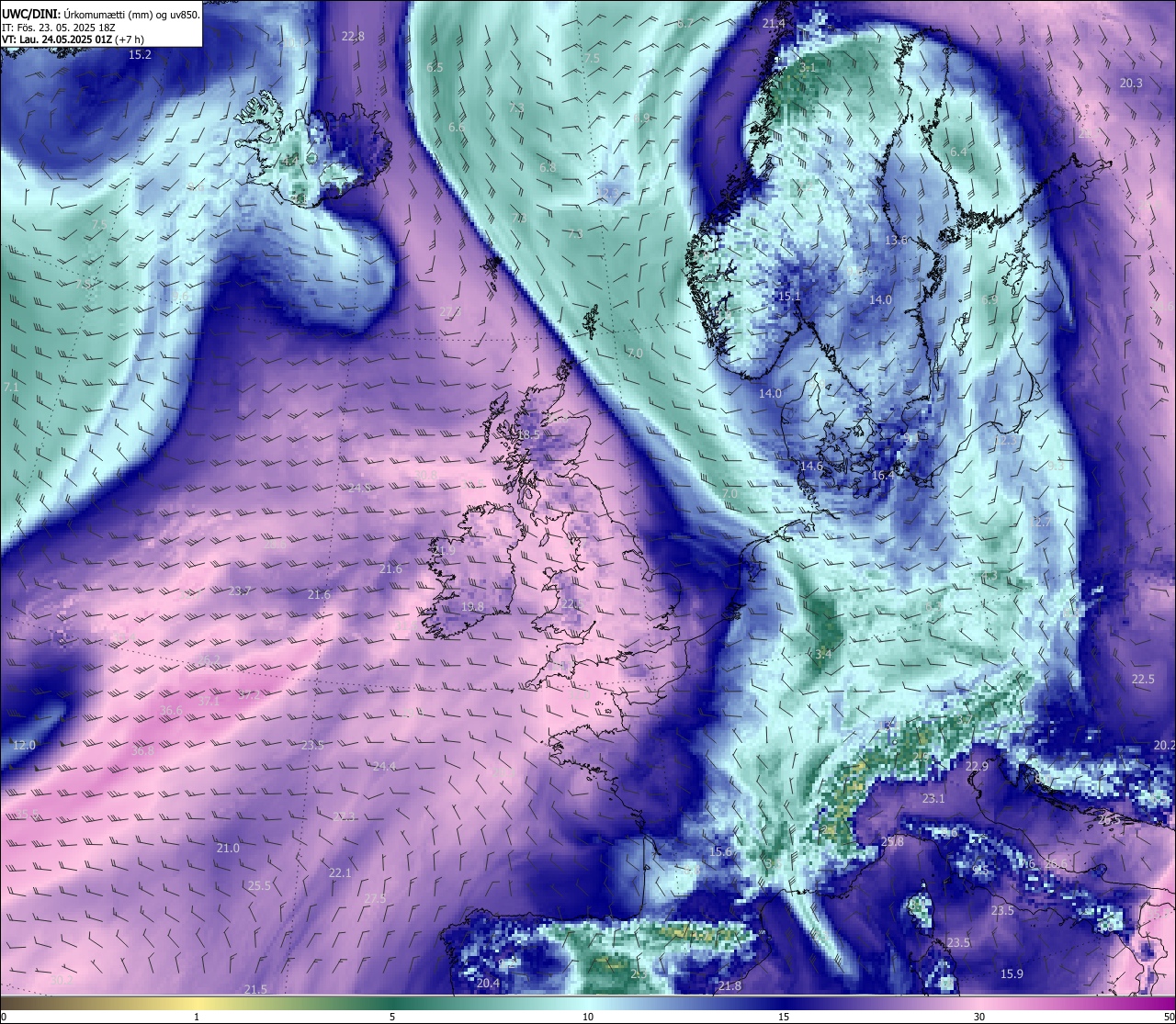The width and height of the screenshot is (1176, 1024).
Task: Click the 22.1 value in the lower Atlantic
Action: [x=340, y=873]
